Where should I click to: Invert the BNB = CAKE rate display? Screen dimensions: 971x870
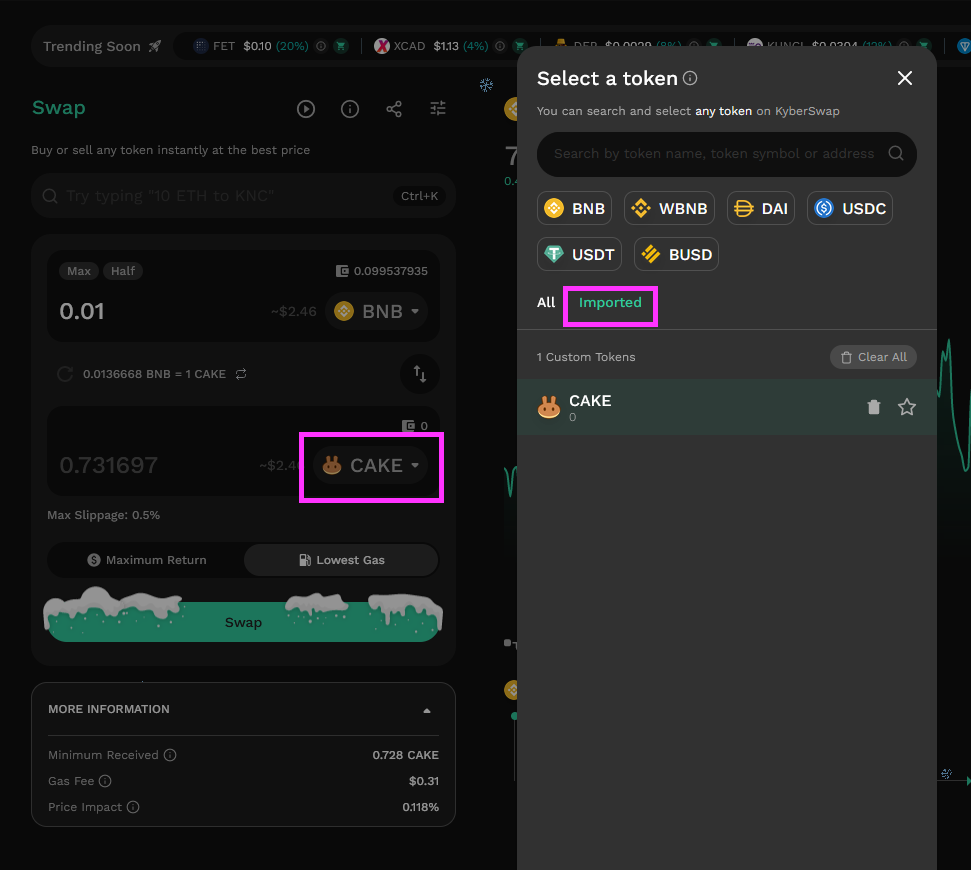(241, 374)
